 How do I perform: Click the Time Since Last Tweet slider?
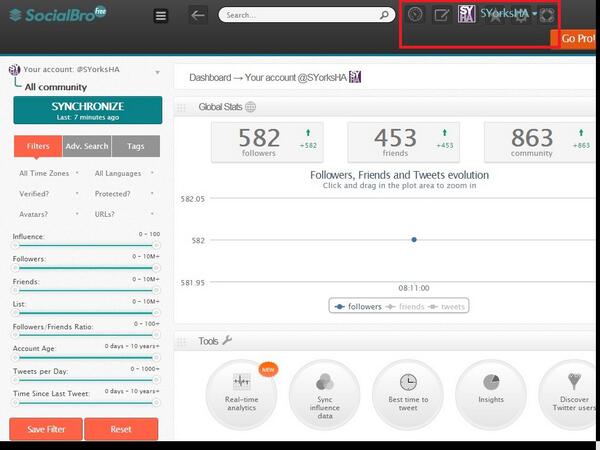click(86, 403)
